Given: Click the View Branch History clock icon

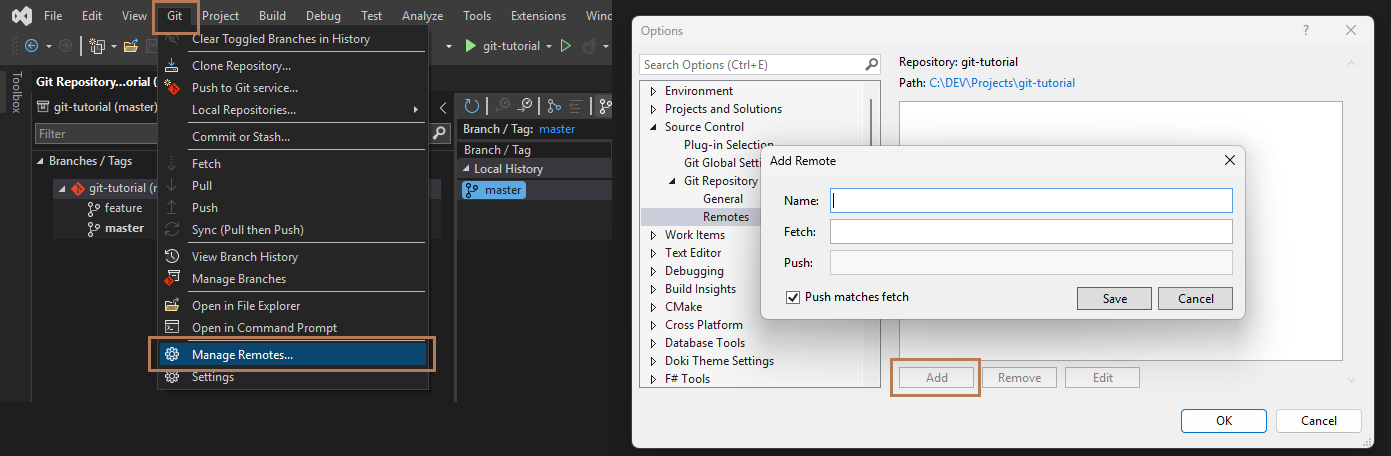Looking at the screenshot, I should [172, 257].
